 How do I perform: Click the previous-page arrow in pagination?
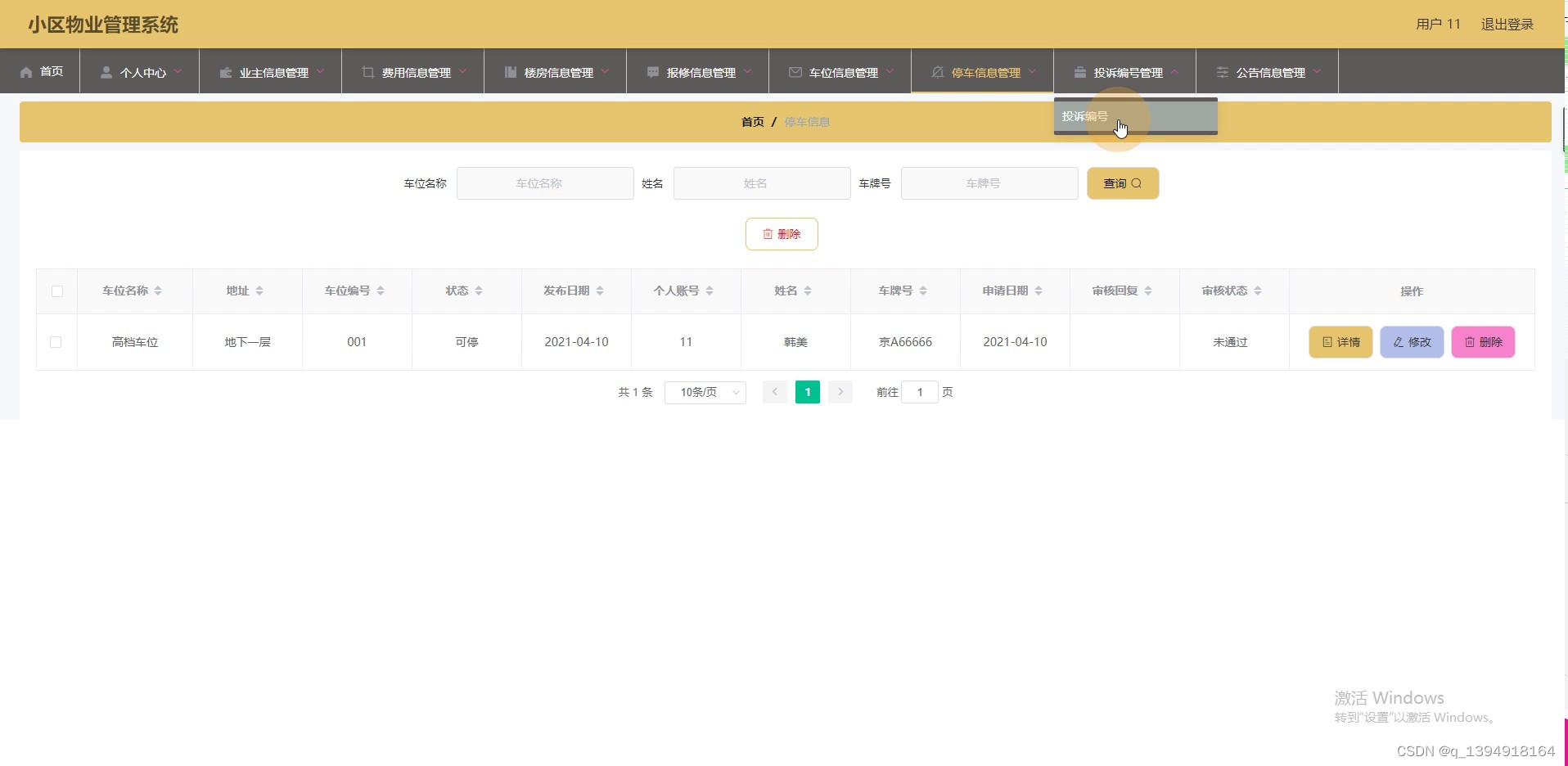(775, 392)
